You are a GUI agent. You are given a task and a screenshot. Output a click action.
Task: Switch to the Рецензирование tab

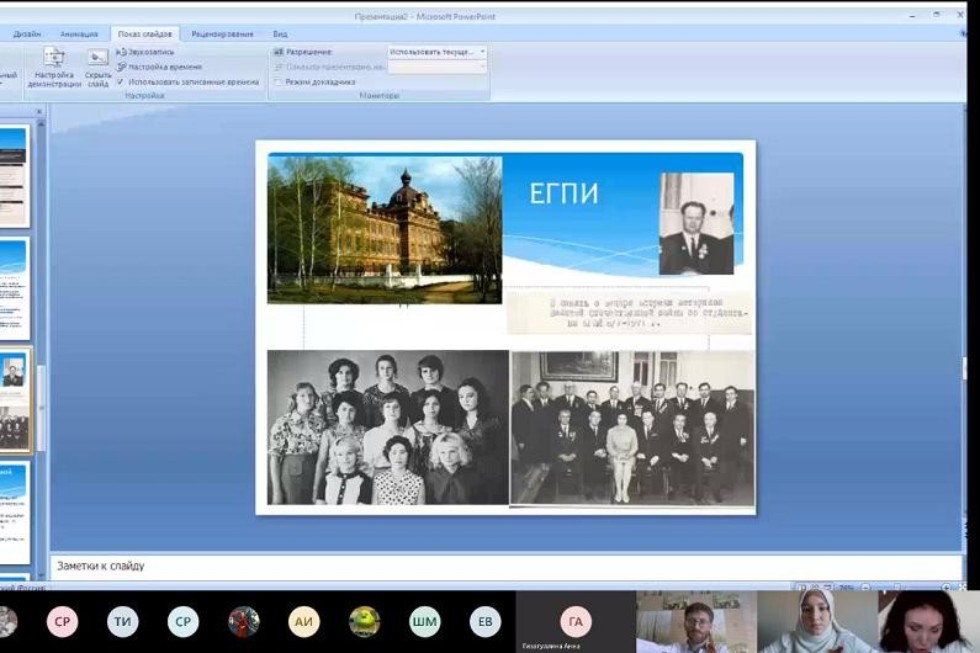pos(222,34)
